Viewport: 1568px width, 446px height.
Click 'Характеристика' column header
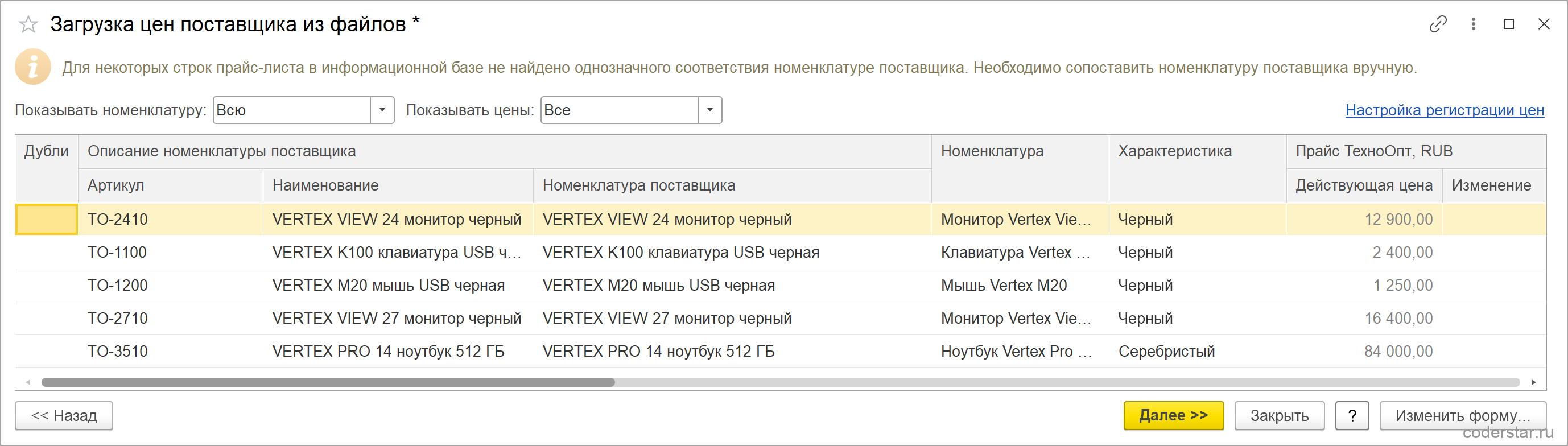tap(1197, 168)
